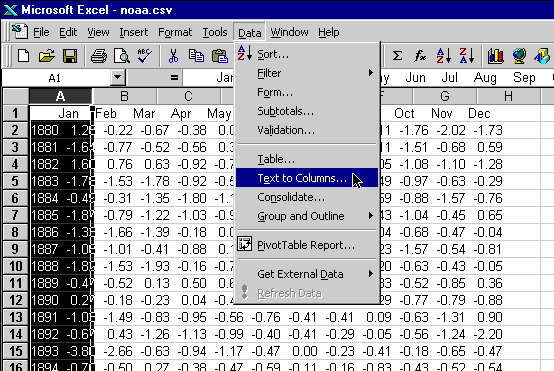Click the New workbook icon
The image size is (554, 371).
click(x=23, y=56)
